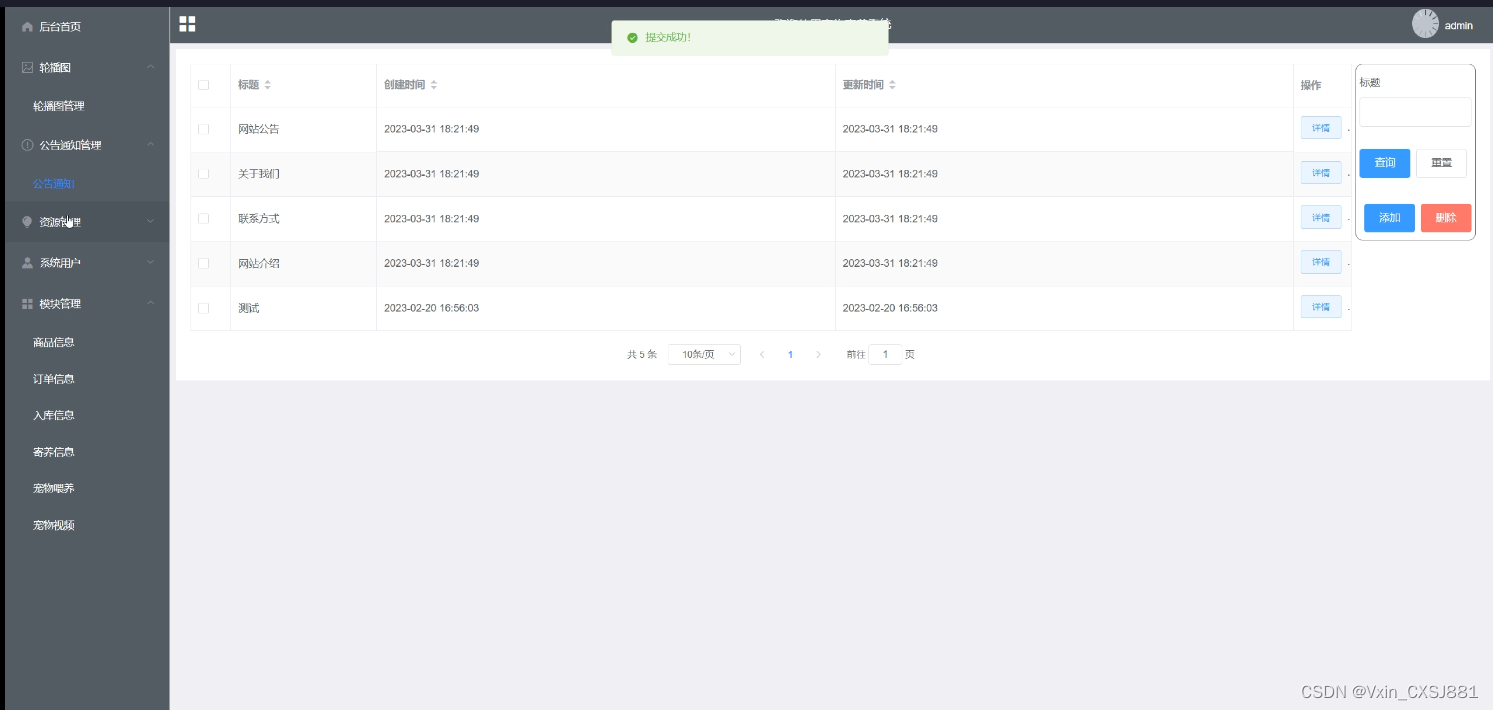
Task: Click the user icon beside 系统用户
Action: [x=27, y=263]
